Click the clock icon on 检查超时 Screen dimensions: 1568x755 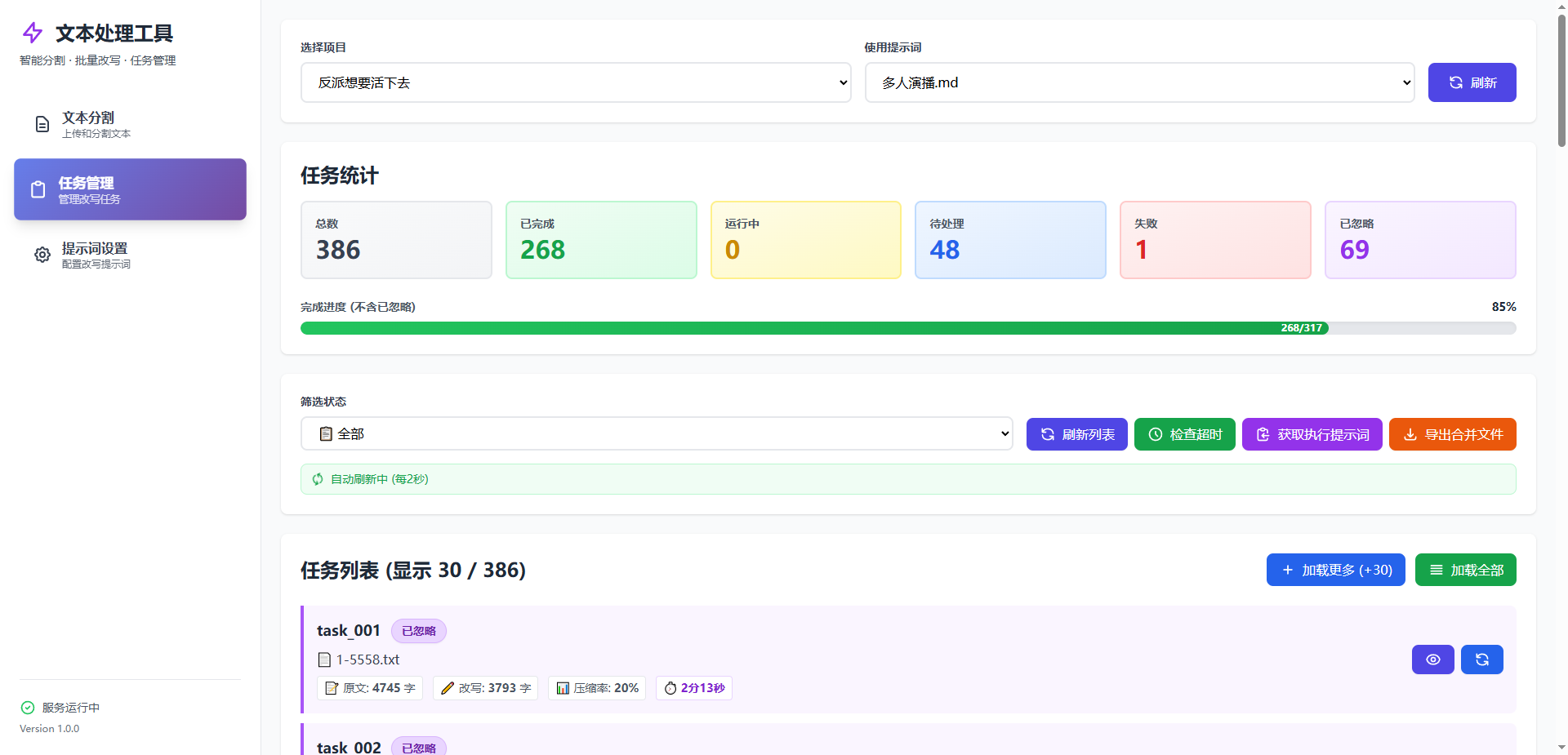pyautogui.click(x=1156, y=434)
